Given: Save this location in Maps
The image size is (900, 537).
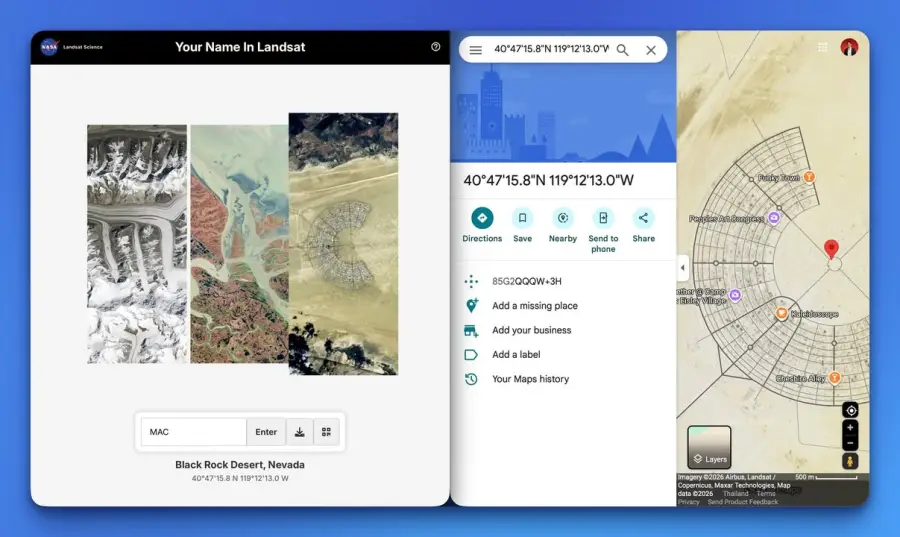Looking at the screenshot, I should 522,225.
